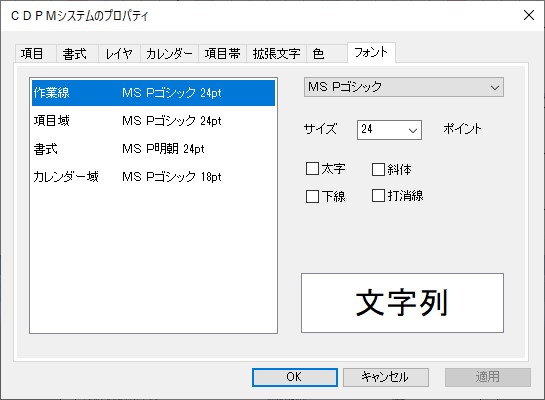Click the 適用 button
This screenshot has width=545, height=400.
coord(488,377)
